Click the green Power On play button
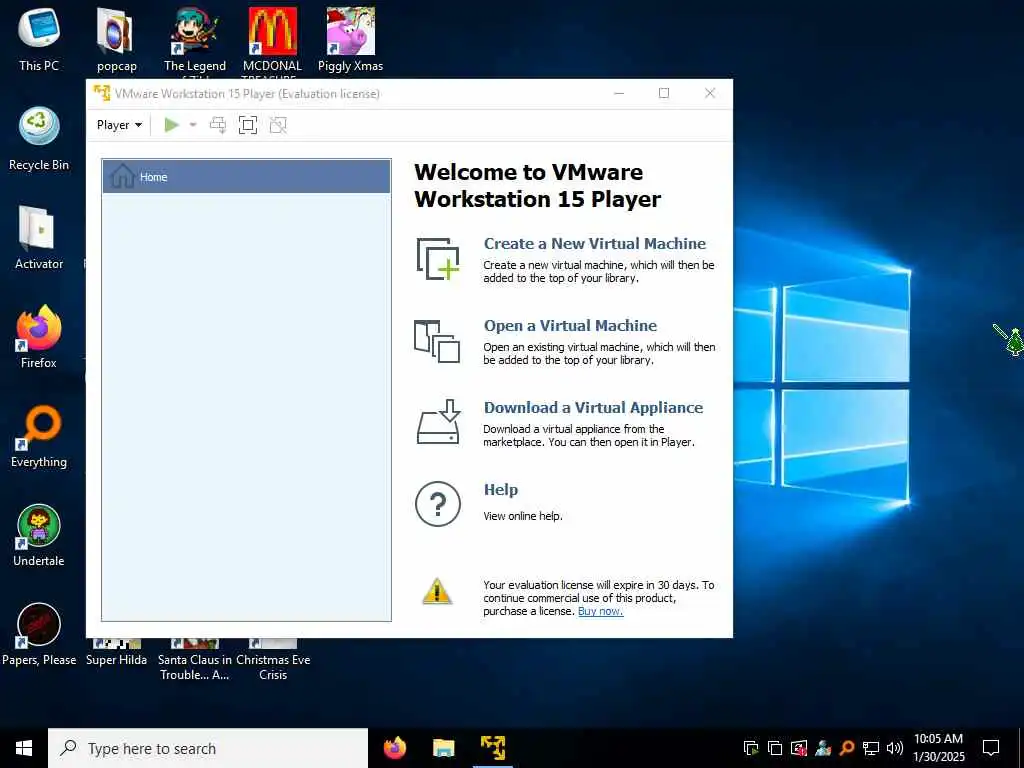This screenshot has height=768, width=1024. click(172, 125)
